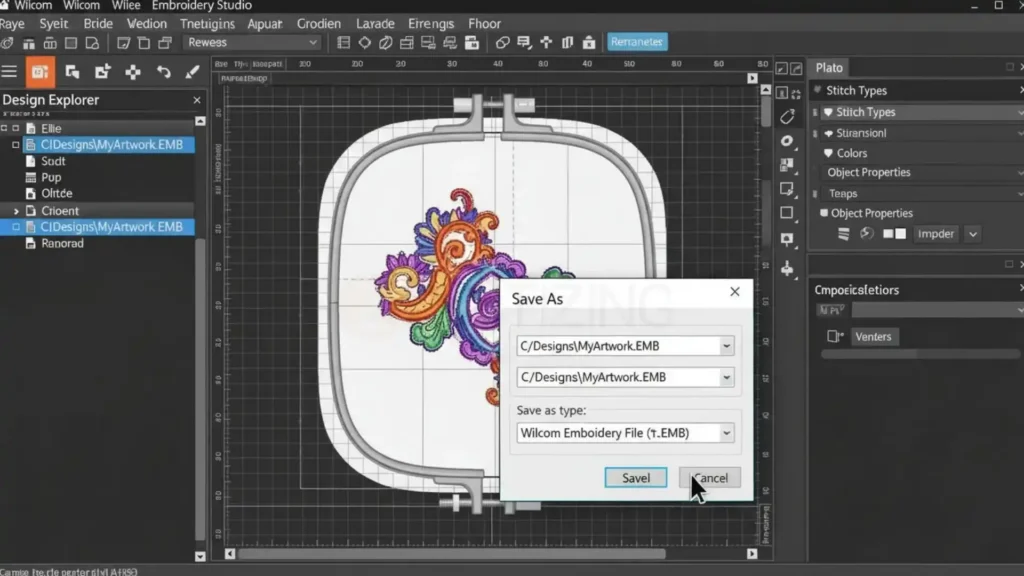The width and height of the screenshot is (1024, 576).
Task: Open dropdown arrow next to Impder
Action: 972,234
